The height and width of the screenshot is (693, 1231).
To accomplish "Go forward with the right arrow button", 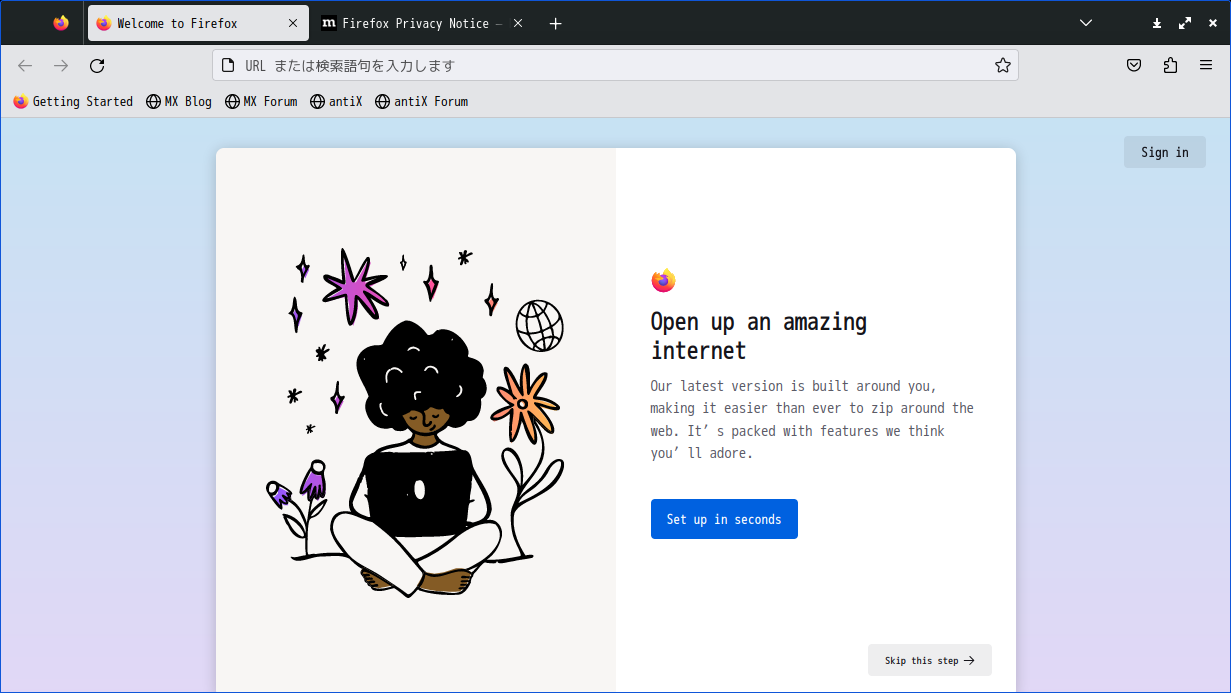I will point(61,65).
